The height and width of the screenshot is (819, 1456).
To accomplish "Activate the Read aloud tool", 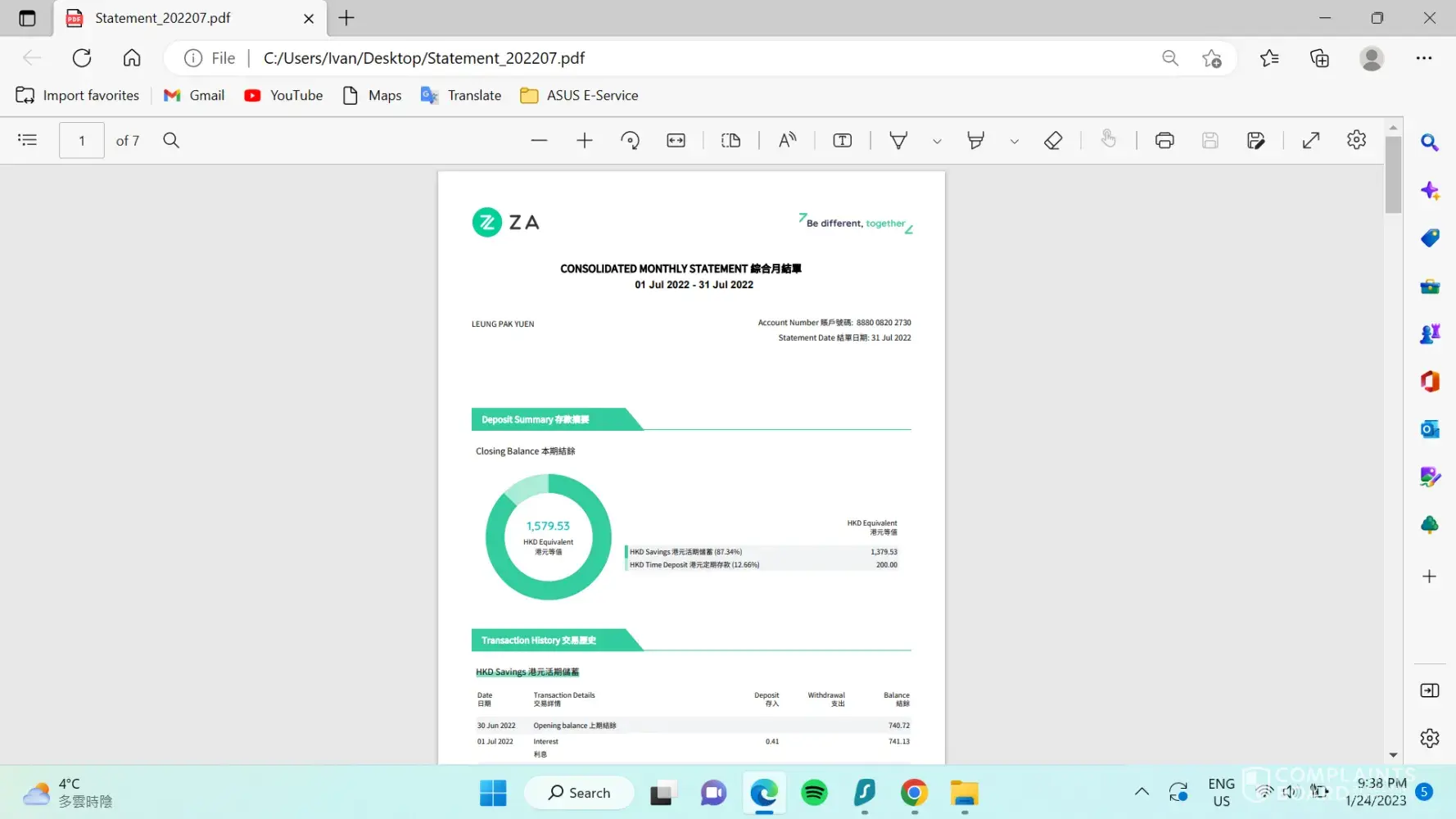I will [x=787, y=140].
